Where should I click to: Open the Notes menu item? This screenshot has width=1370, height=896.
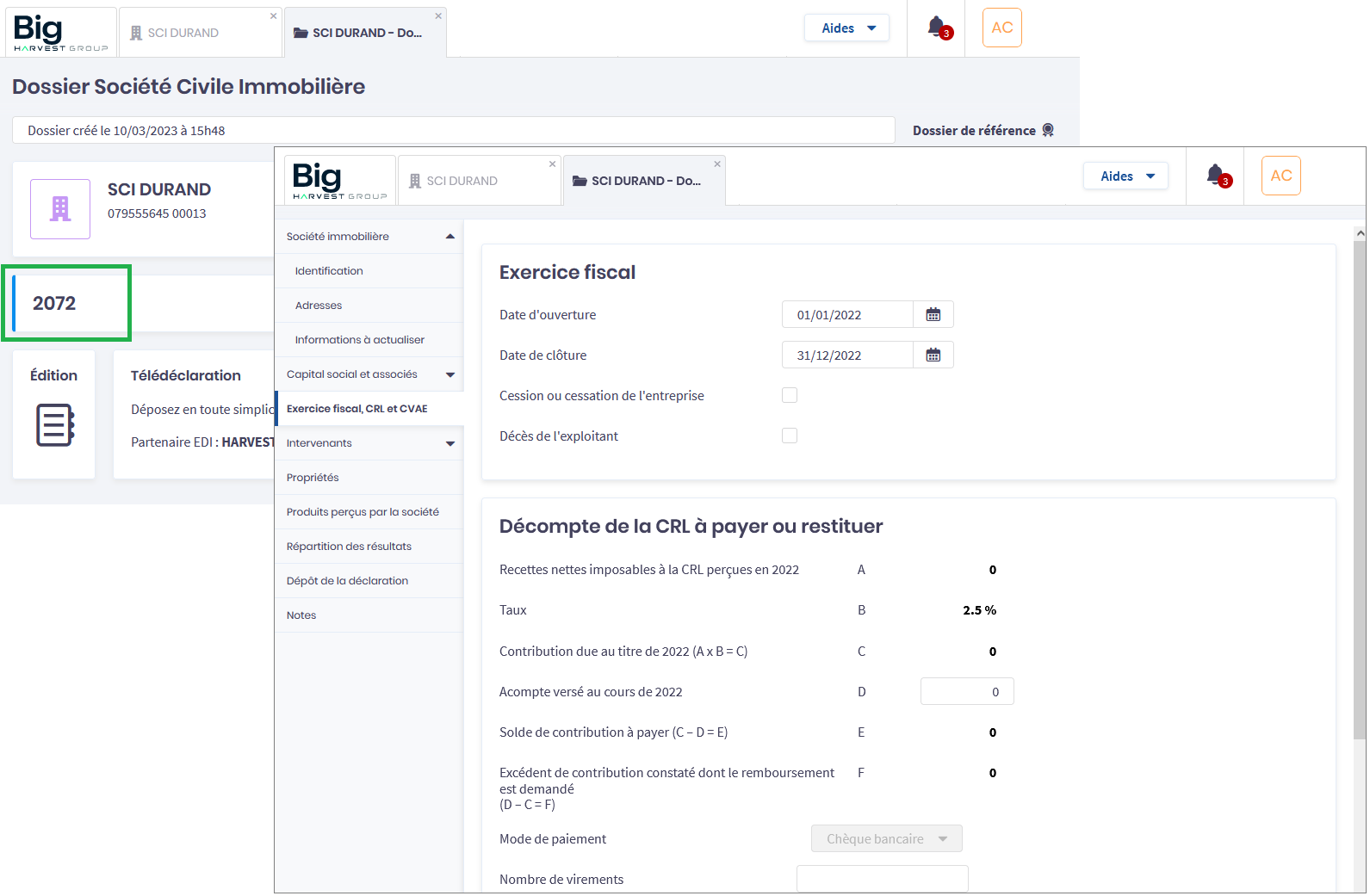[369, 615]
